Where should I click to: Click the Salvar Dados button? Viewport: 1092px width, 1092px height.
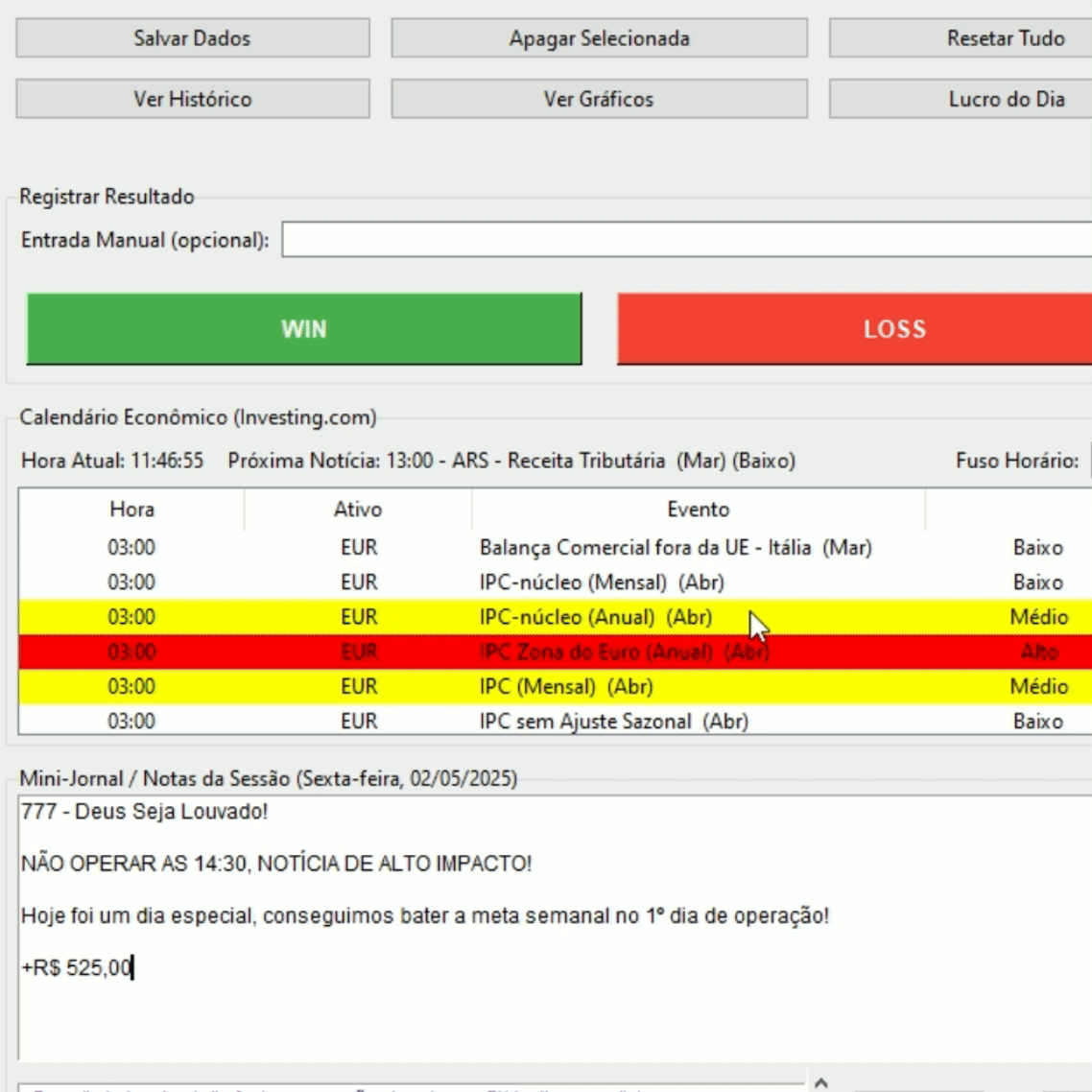192,37
